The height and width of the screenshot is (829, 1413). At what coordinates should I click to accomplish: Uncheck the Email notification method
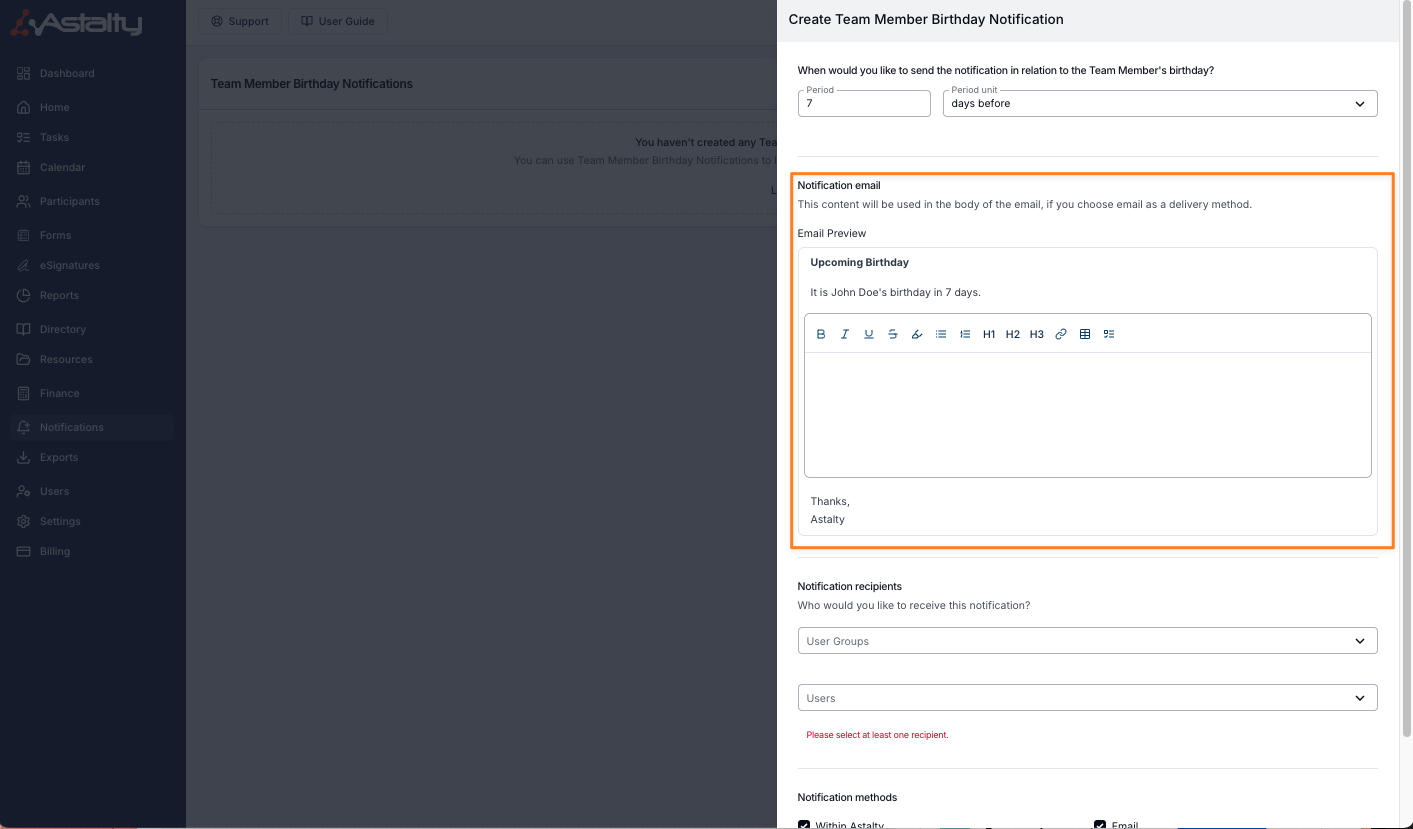coord(1100,825)
